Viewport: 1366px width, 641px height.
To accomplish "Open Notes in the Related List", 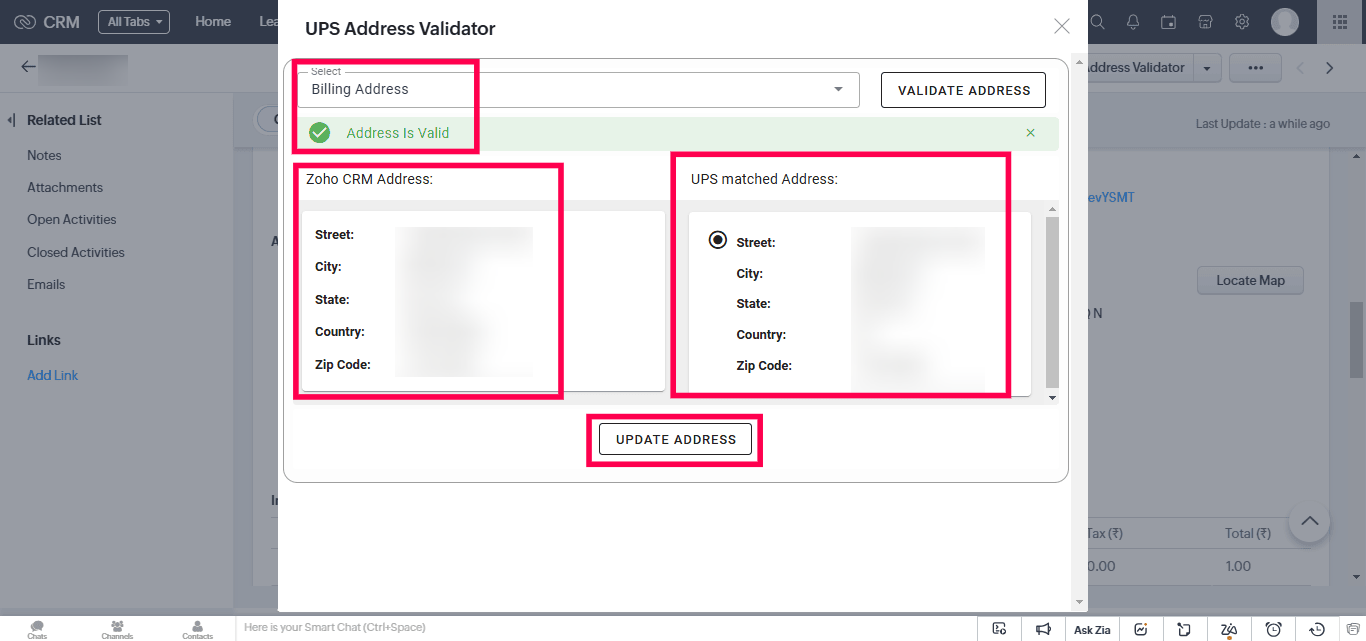I will pos(44,155).
